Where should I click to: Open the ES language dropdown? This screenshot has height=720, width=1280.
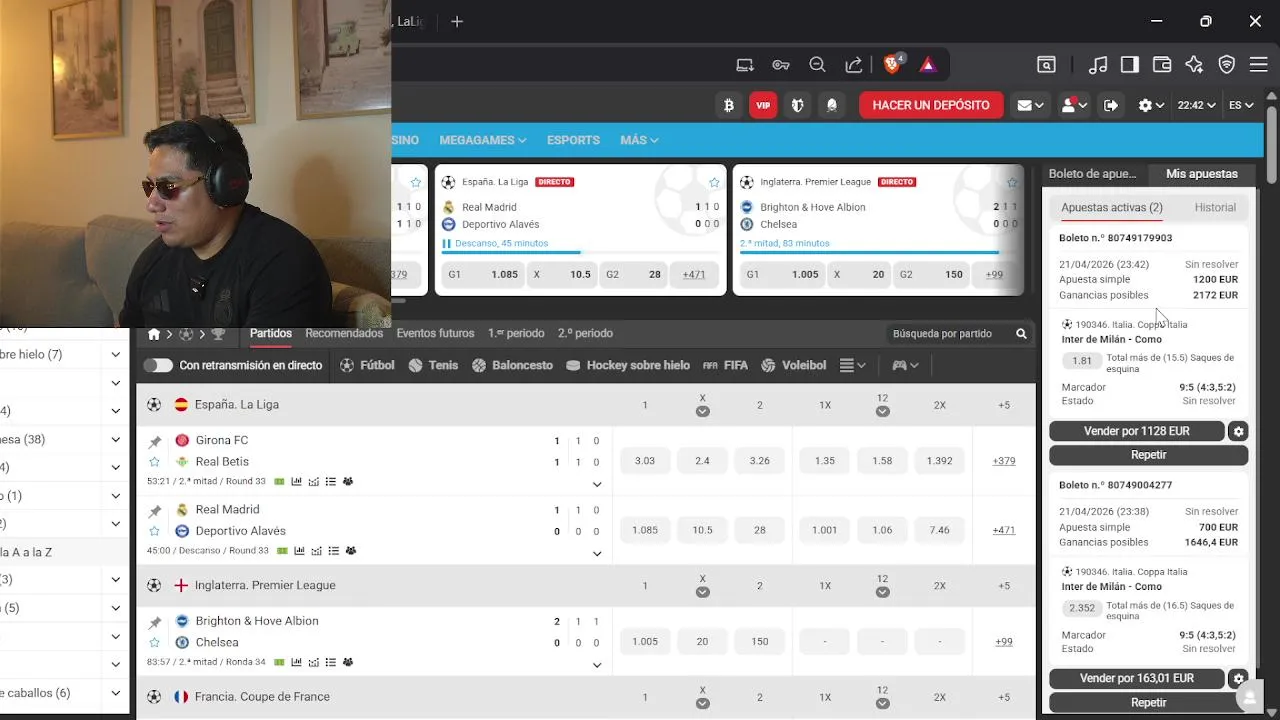click(1241, 105)
